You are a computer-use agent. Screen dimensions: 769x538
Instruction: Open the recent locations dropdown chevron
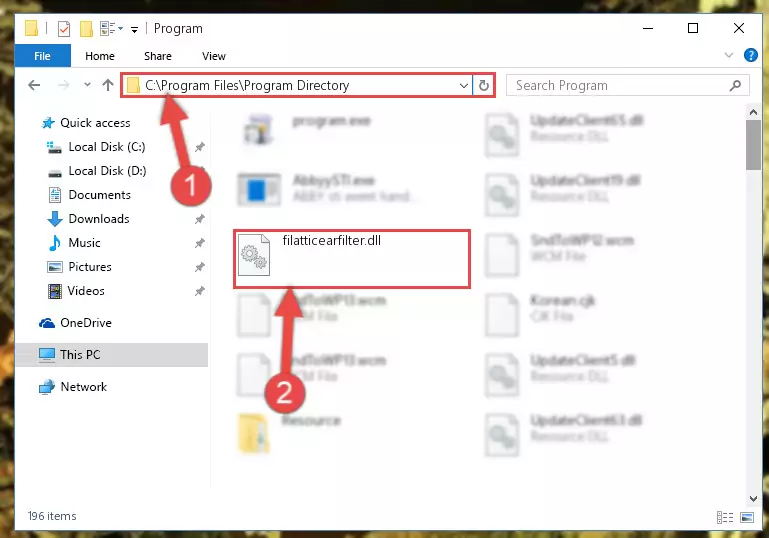point(87,85)
